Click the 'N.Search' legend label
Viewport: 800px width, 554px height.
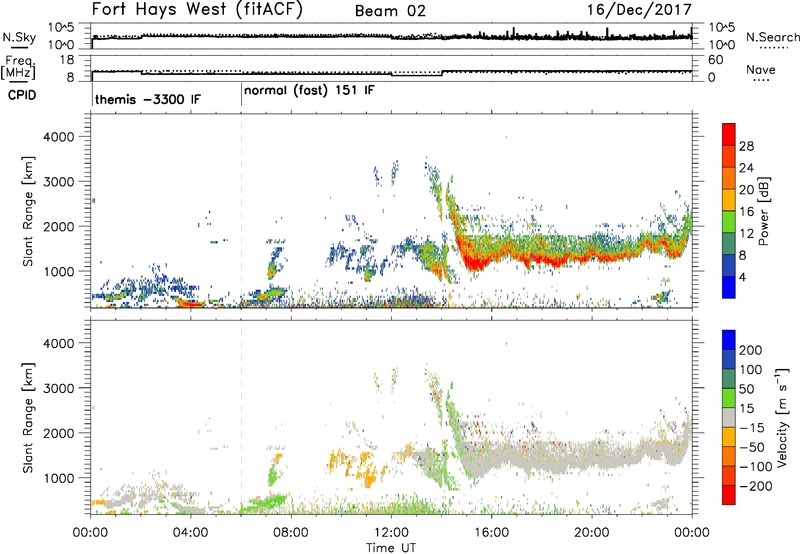pos(772,37)
